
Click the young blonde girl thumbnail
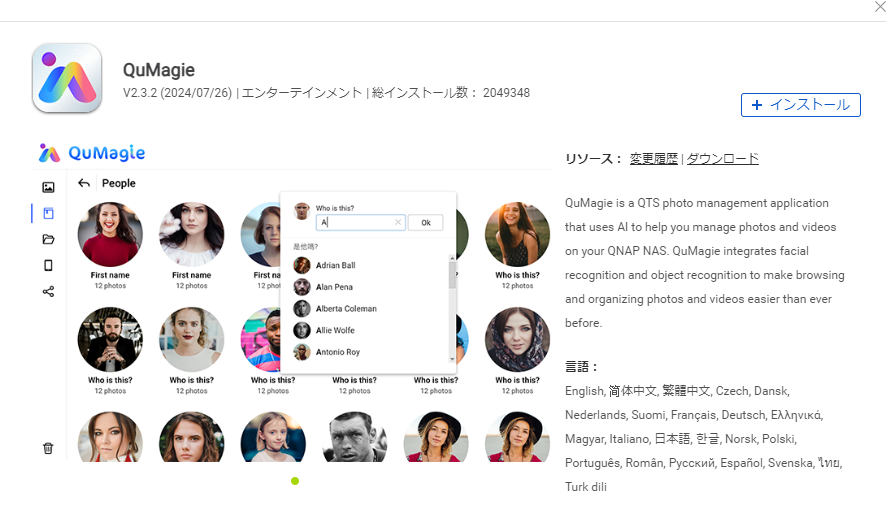[273, 437]
